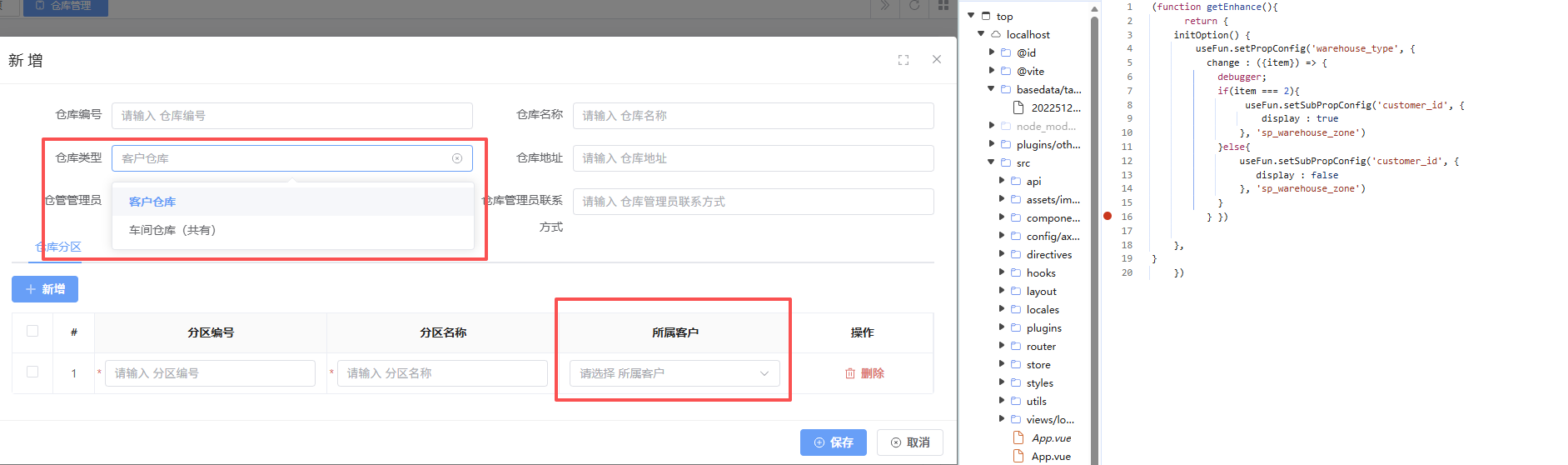Click the 保存 button

(833, 442)
